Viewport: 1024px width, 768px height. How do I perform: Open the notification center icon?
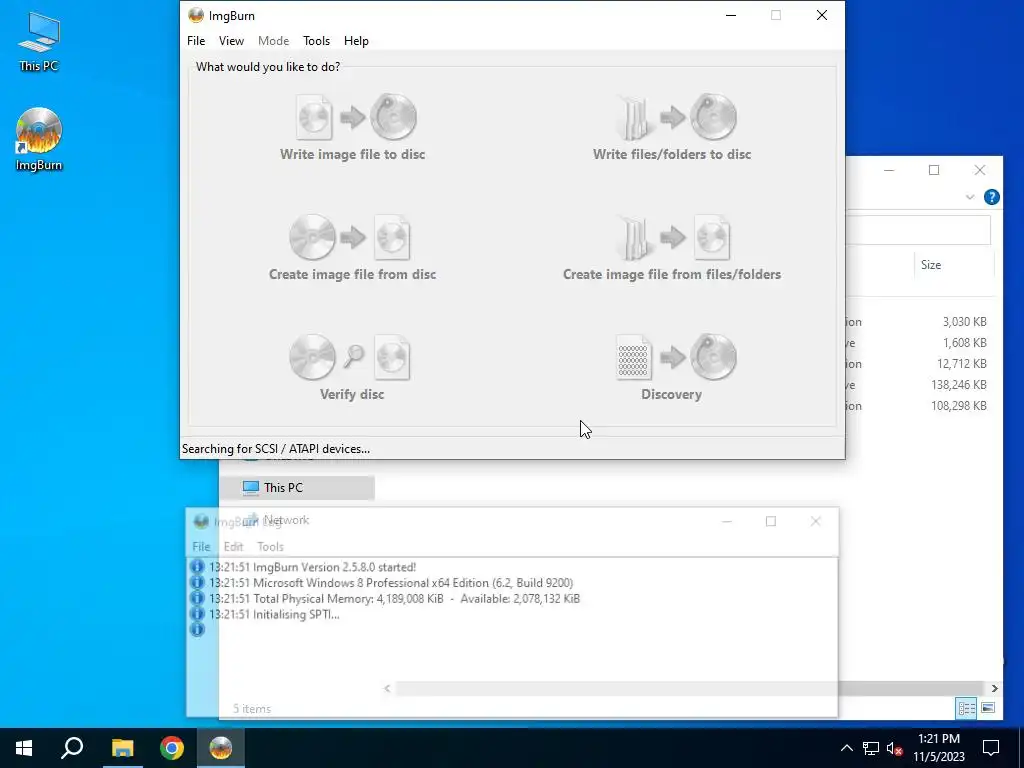pyautogui.click(x=991, y=748)
